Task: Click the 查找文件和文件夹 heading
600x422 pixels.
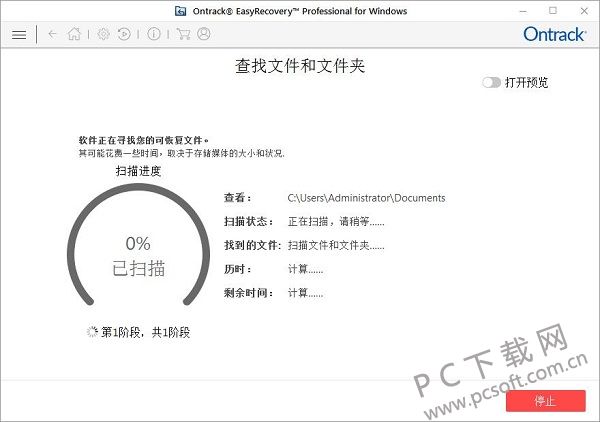Action: tap(300, 66)
